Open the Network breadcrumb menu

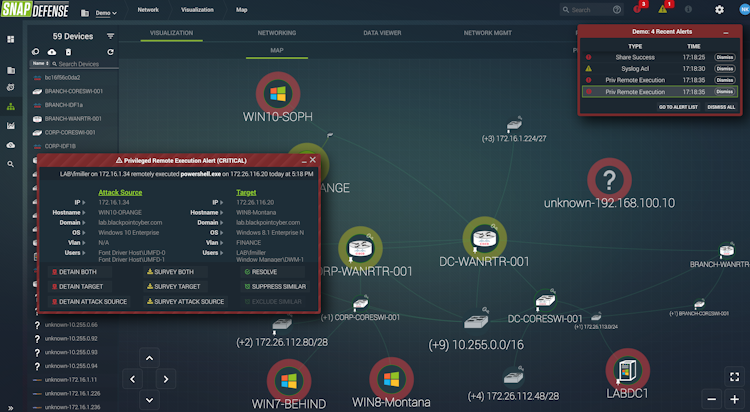pos(148,10)
